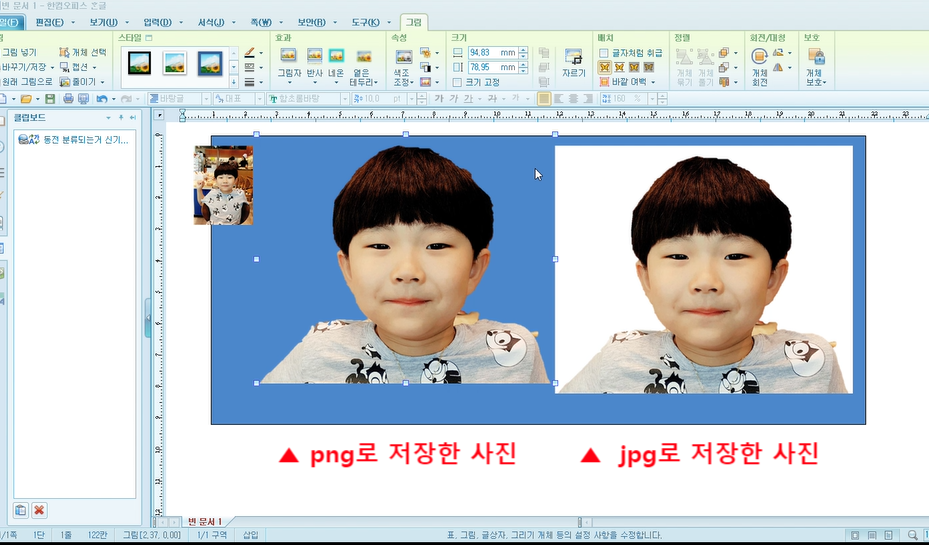Select first text-wrap butterfly layout option

(604, 68)
